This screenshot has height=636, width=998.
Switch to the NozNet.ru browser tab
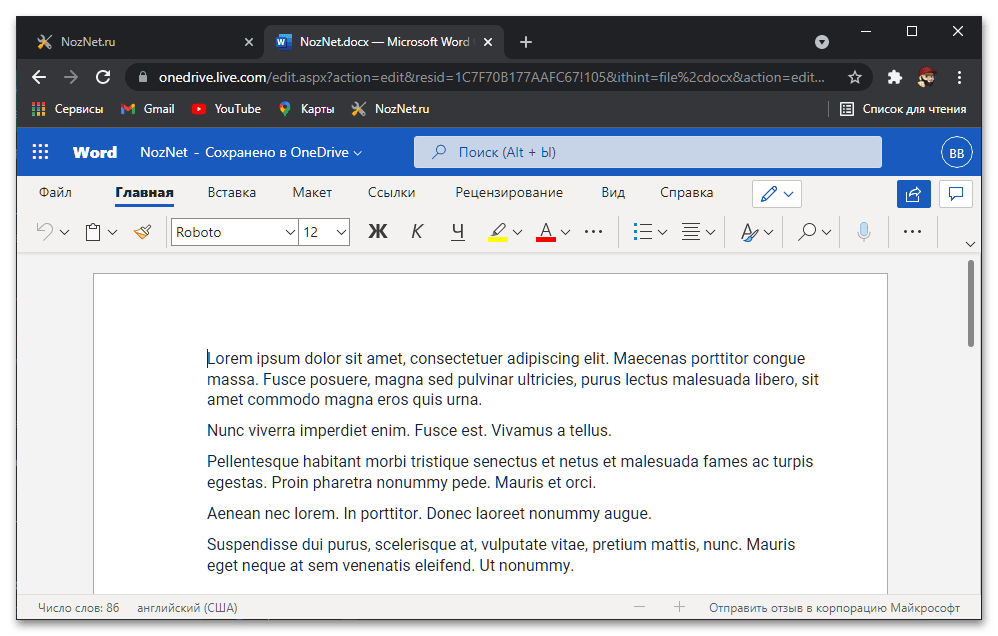[x=145, y=42]
